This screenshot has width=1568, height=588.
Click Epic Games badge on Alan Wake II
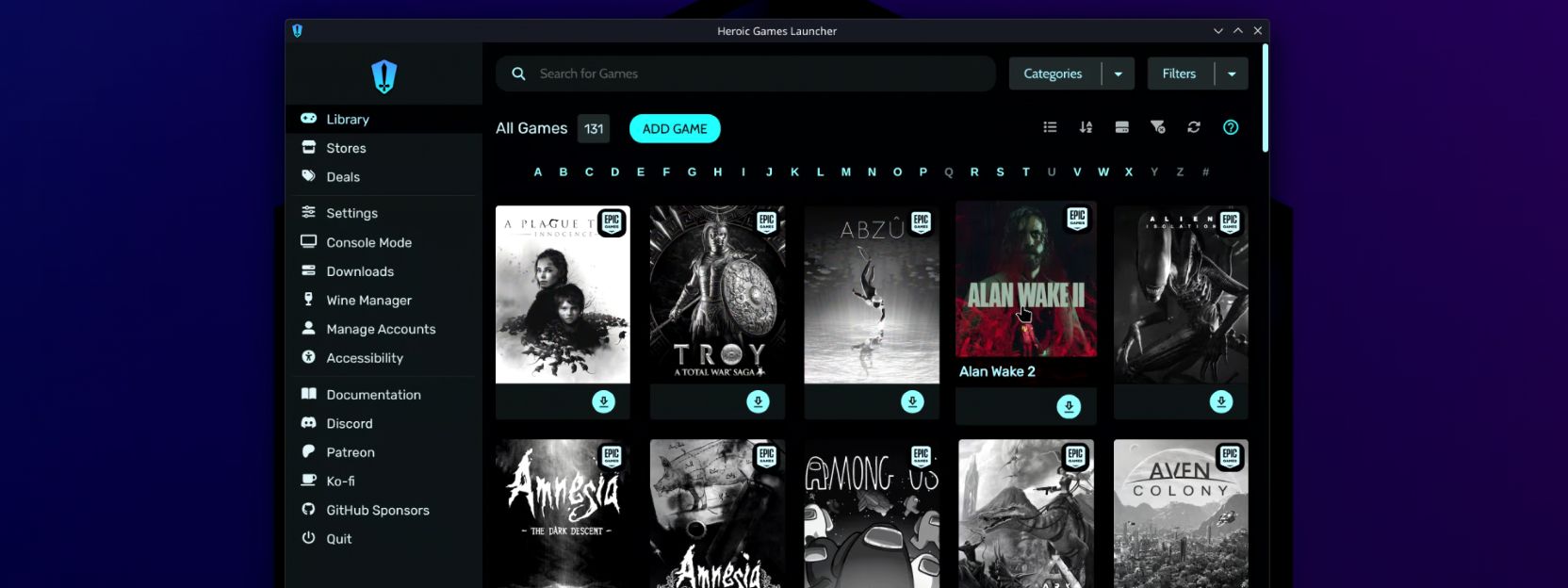tap(1077, 219)
